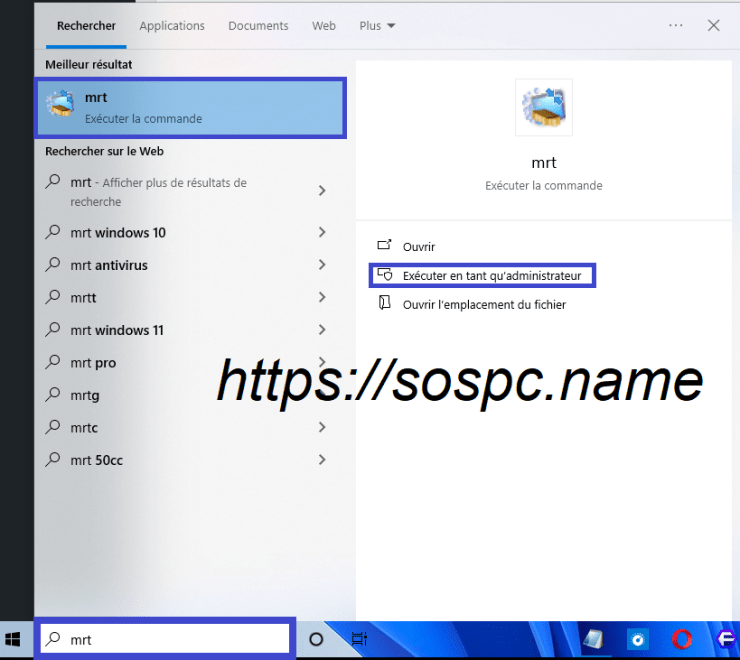Open the three-dots options menu

(x=676, y=25)
